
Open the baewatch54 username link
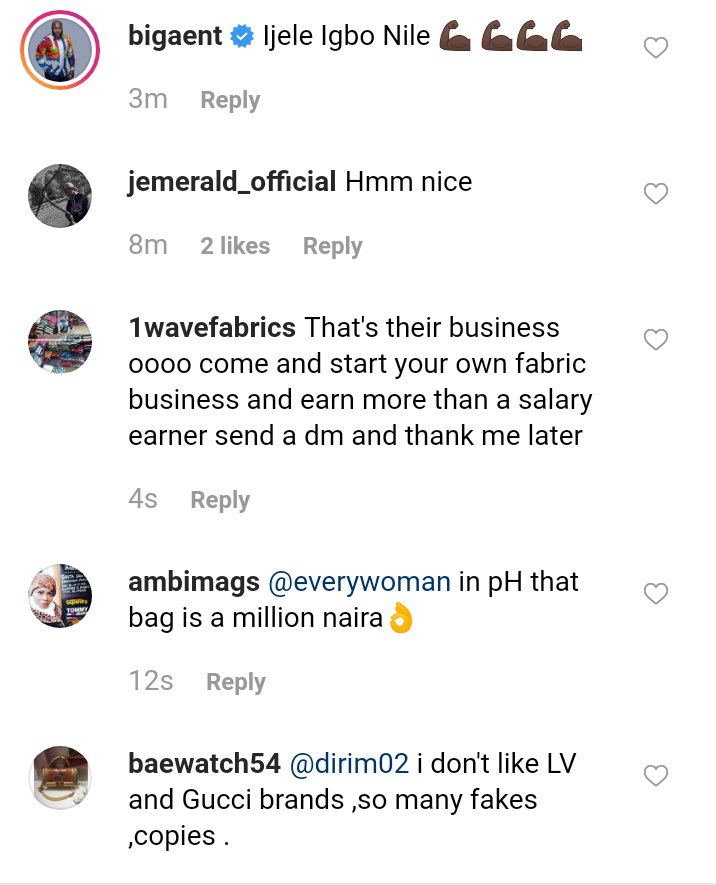pos(204,764)
